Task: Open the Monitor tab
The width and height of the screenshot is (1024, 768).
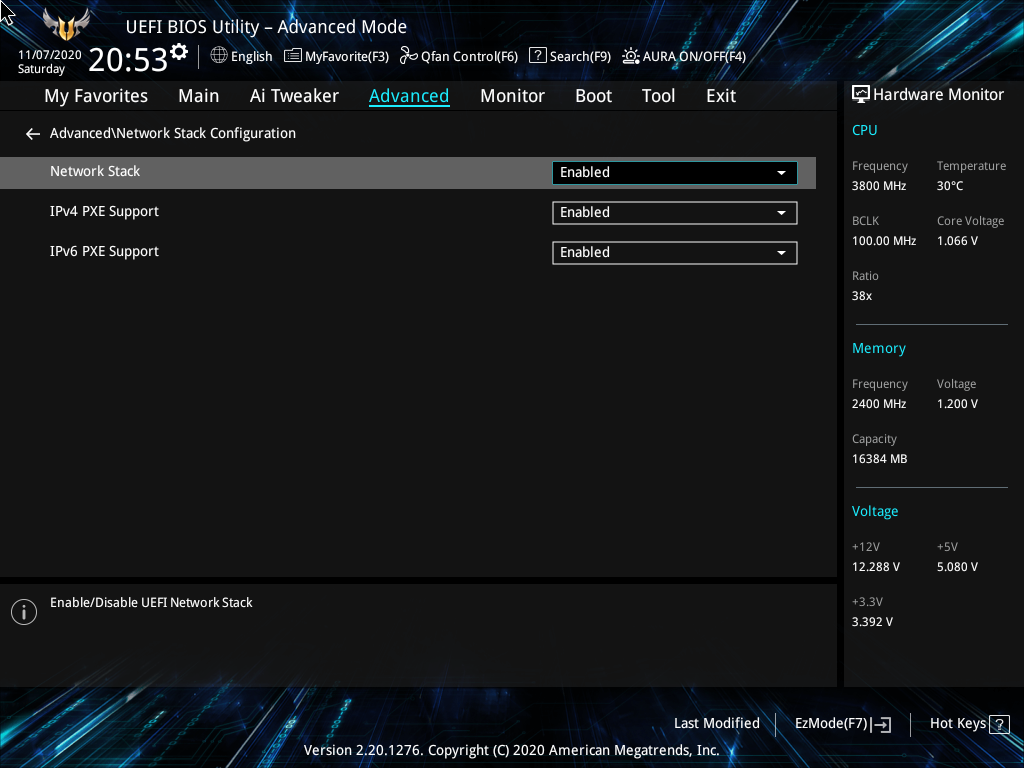Action: (x=512, y=96)
